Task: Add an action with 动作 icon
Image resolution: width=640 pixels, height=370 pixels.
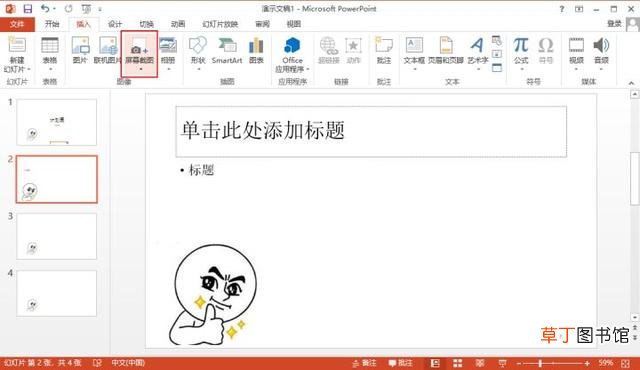Action: pyautogui.click(x=353, y=50)
